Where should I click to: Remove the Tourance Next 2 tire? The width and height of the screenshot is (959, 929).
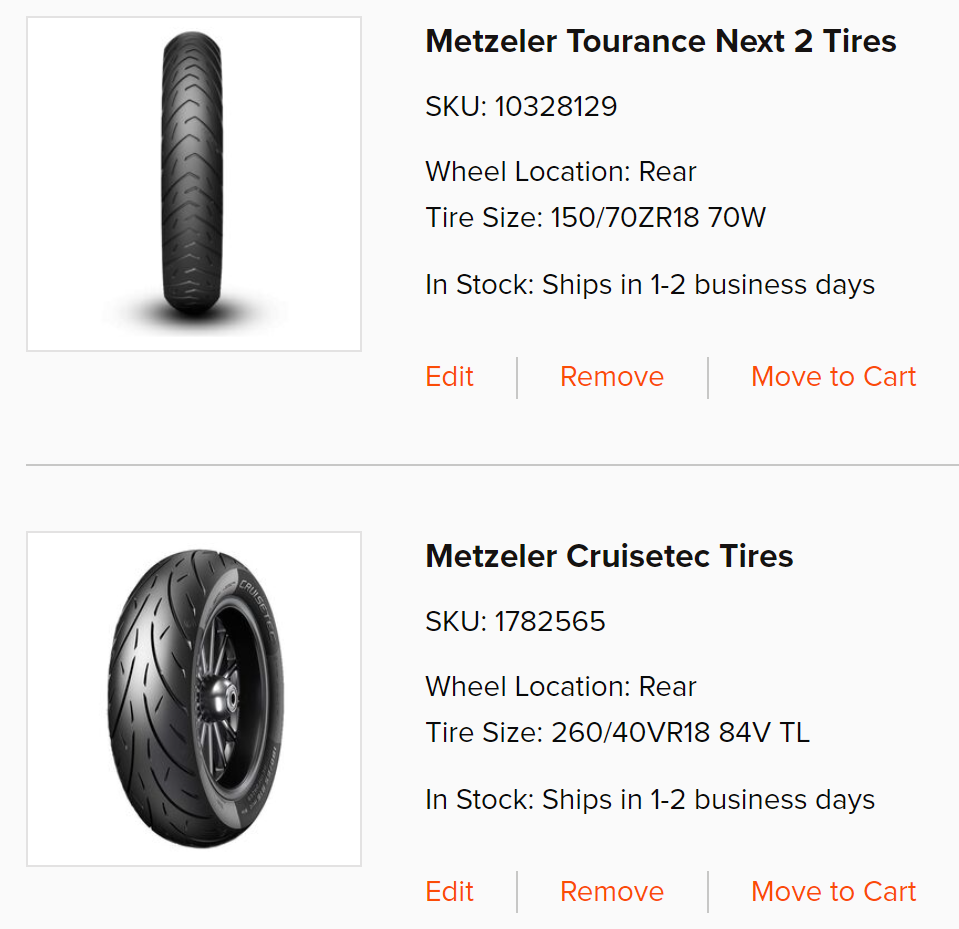[611, 377]
